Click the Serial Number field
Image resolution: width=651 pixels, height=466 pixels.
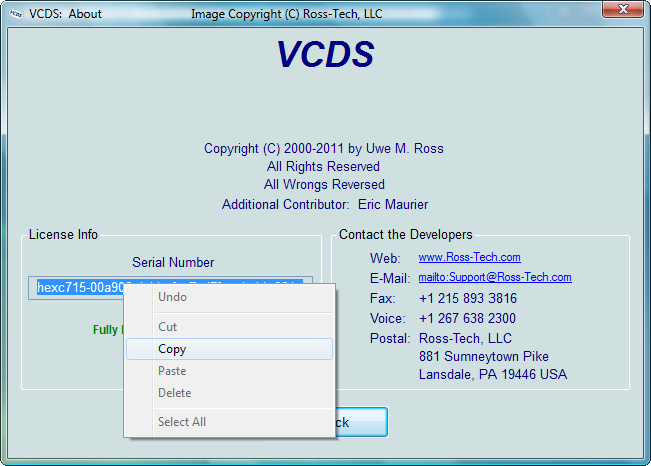(x=170, y=287)
